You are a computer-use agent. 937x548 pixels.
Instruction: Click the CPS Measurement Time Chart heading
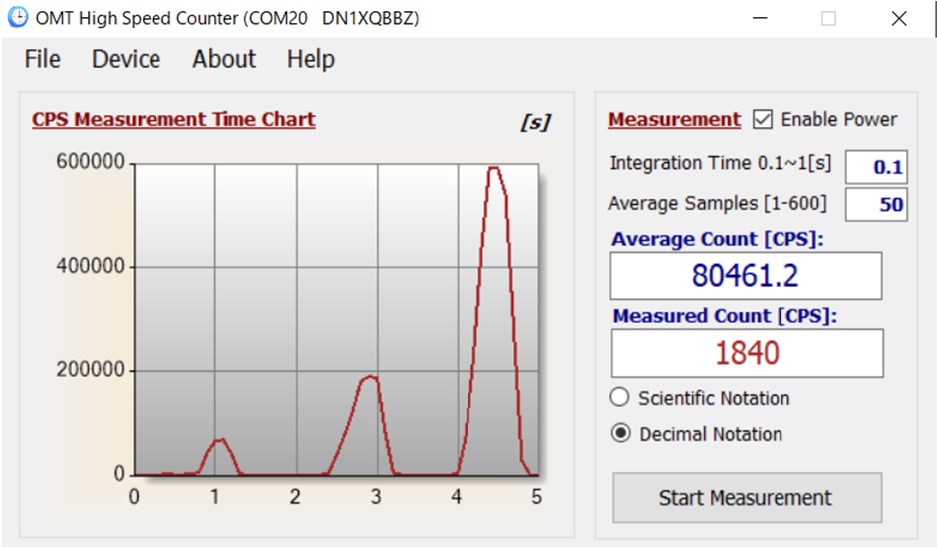tap(173, 120)
